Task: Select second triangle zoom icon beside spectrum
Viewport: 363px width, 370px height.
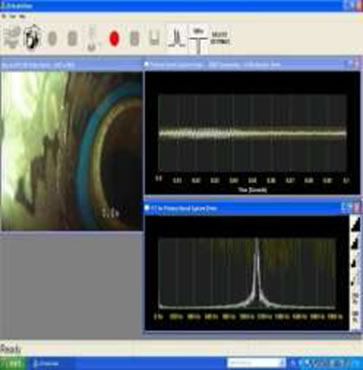Action: 355,244
